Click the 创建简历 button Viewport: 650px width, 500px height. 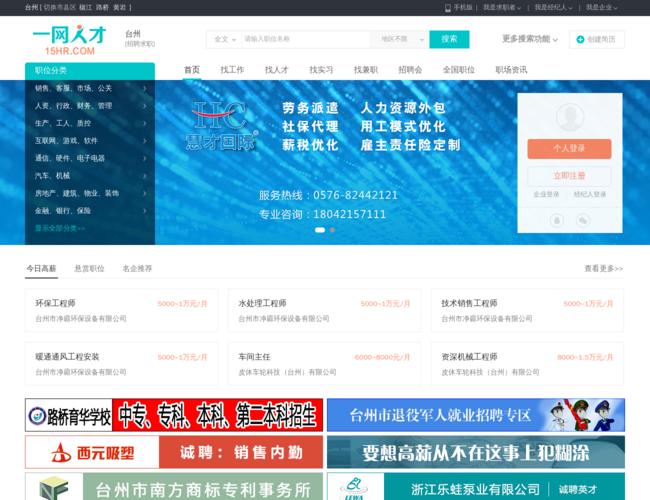click(x=597, y=39)
